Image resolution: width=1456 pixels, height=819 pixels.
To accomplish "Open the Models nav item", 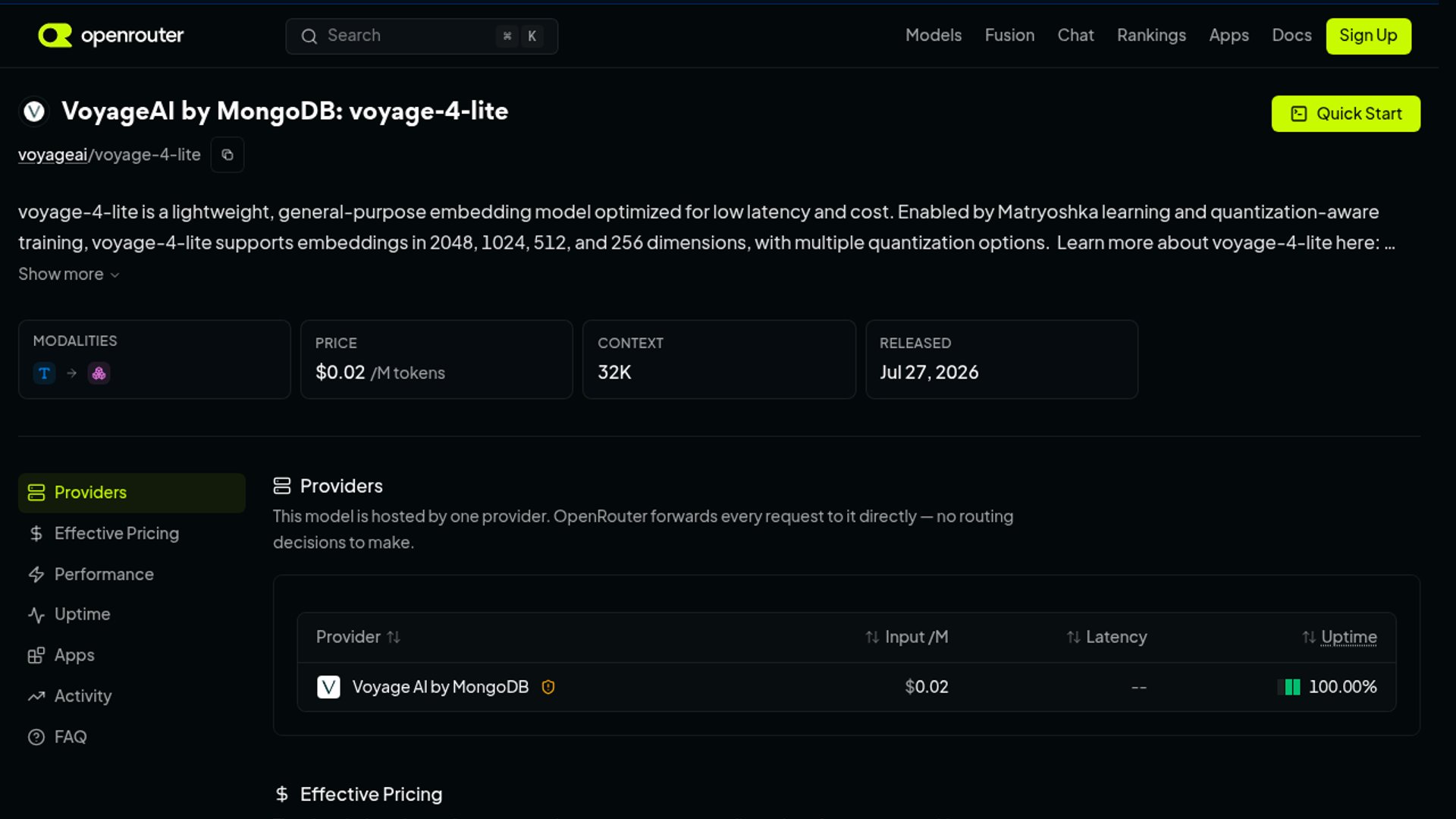I will point(933,36).
